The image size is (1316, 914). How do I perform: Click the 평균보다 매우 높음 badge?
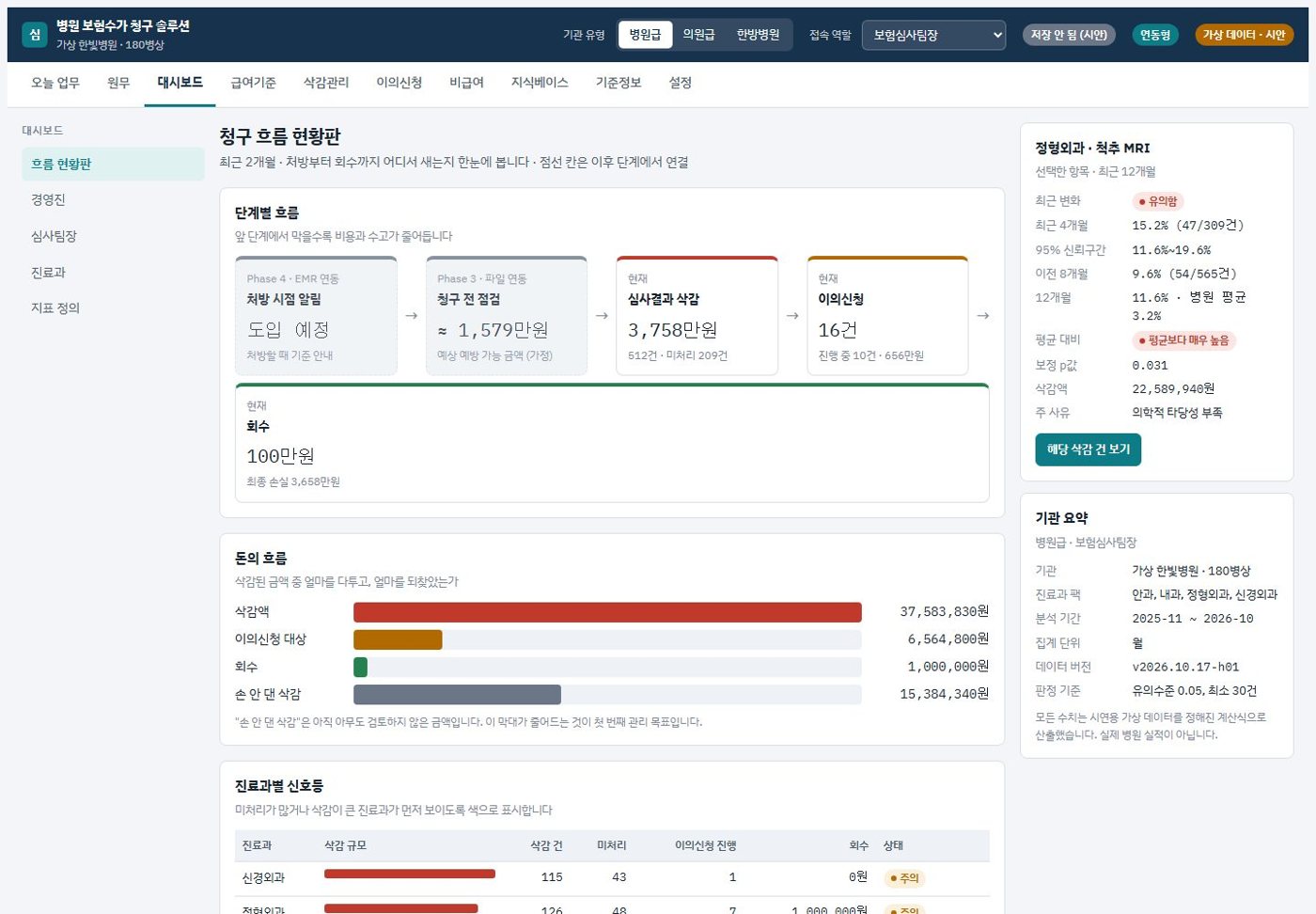[1184, 340]
